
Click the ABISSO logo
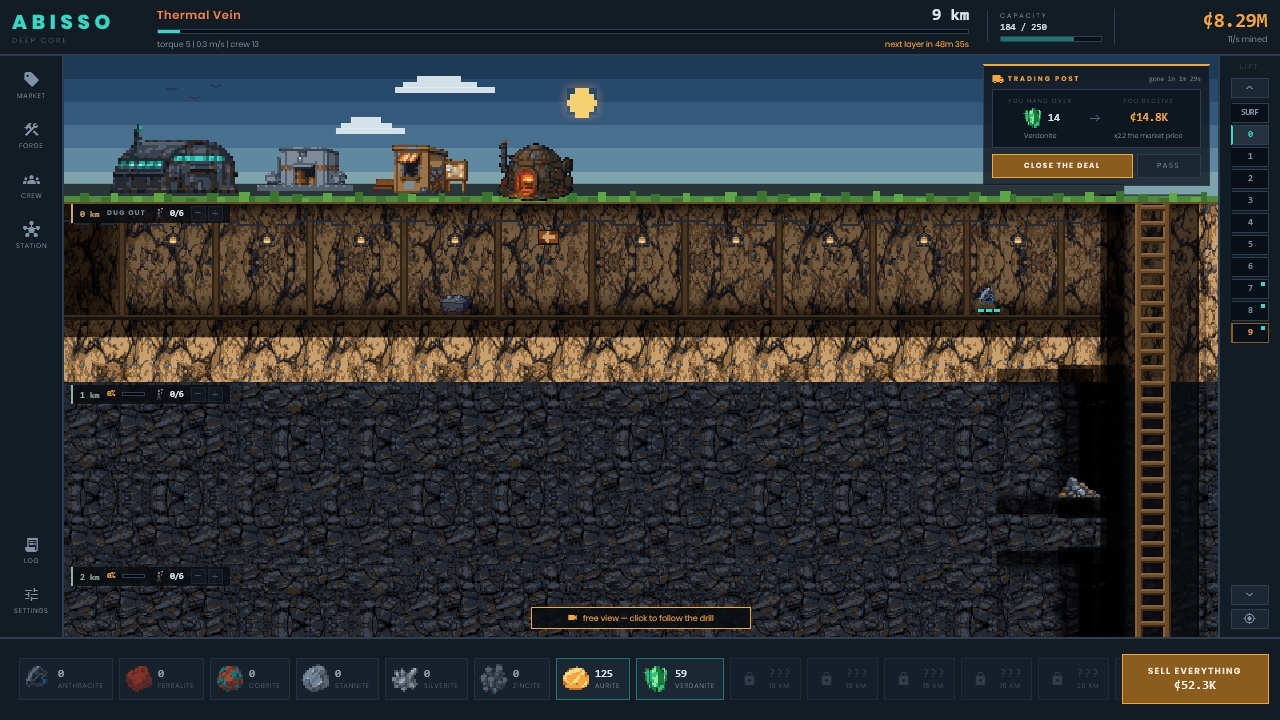click(61, 22)
